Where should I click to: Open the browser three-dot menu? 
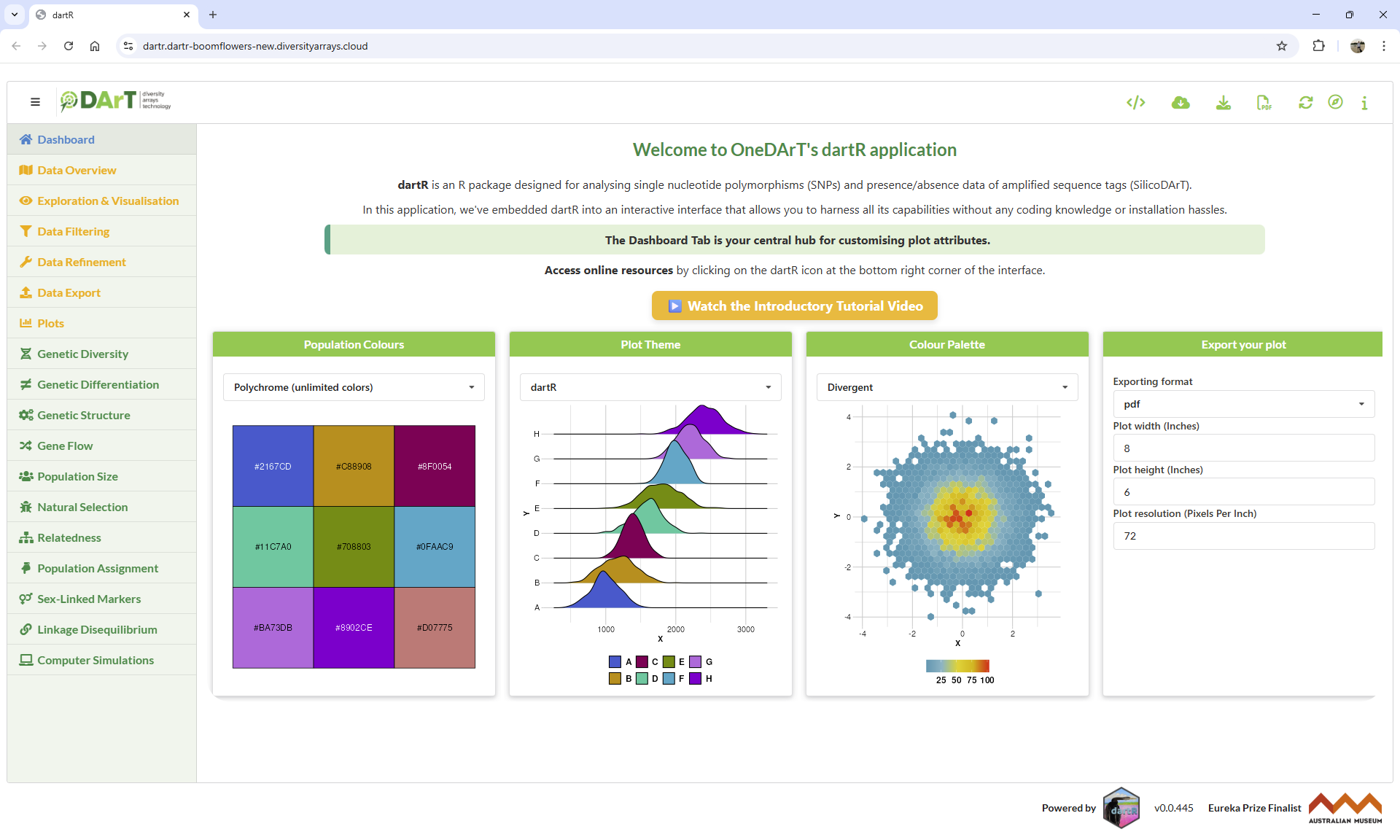(1383, 46)
